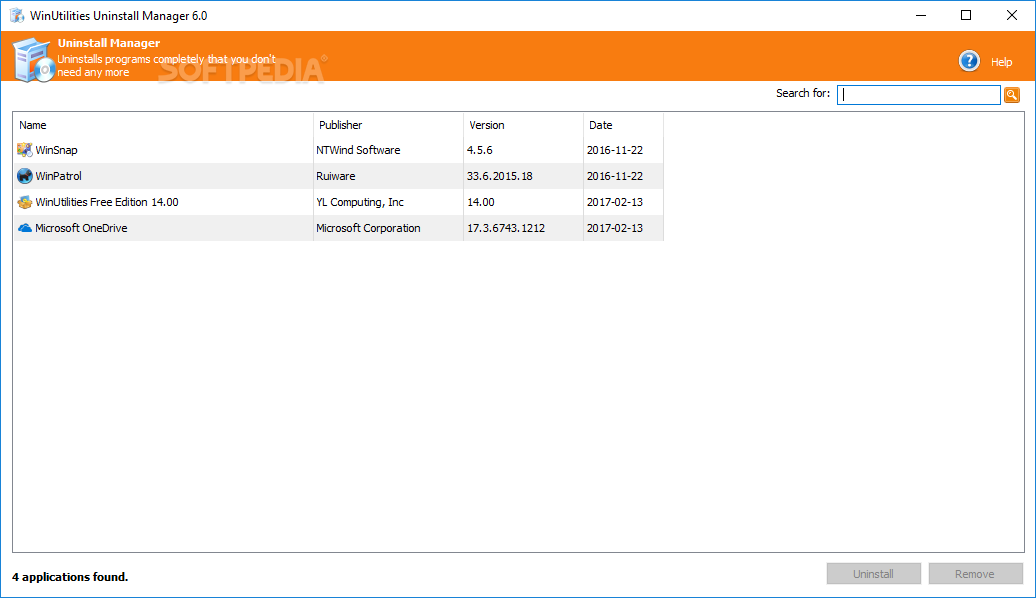Image resolution: width=1036 pixels, height=598 pixels.
Task: Click the Uninstall Manager header logo icon
Action: 32,60
